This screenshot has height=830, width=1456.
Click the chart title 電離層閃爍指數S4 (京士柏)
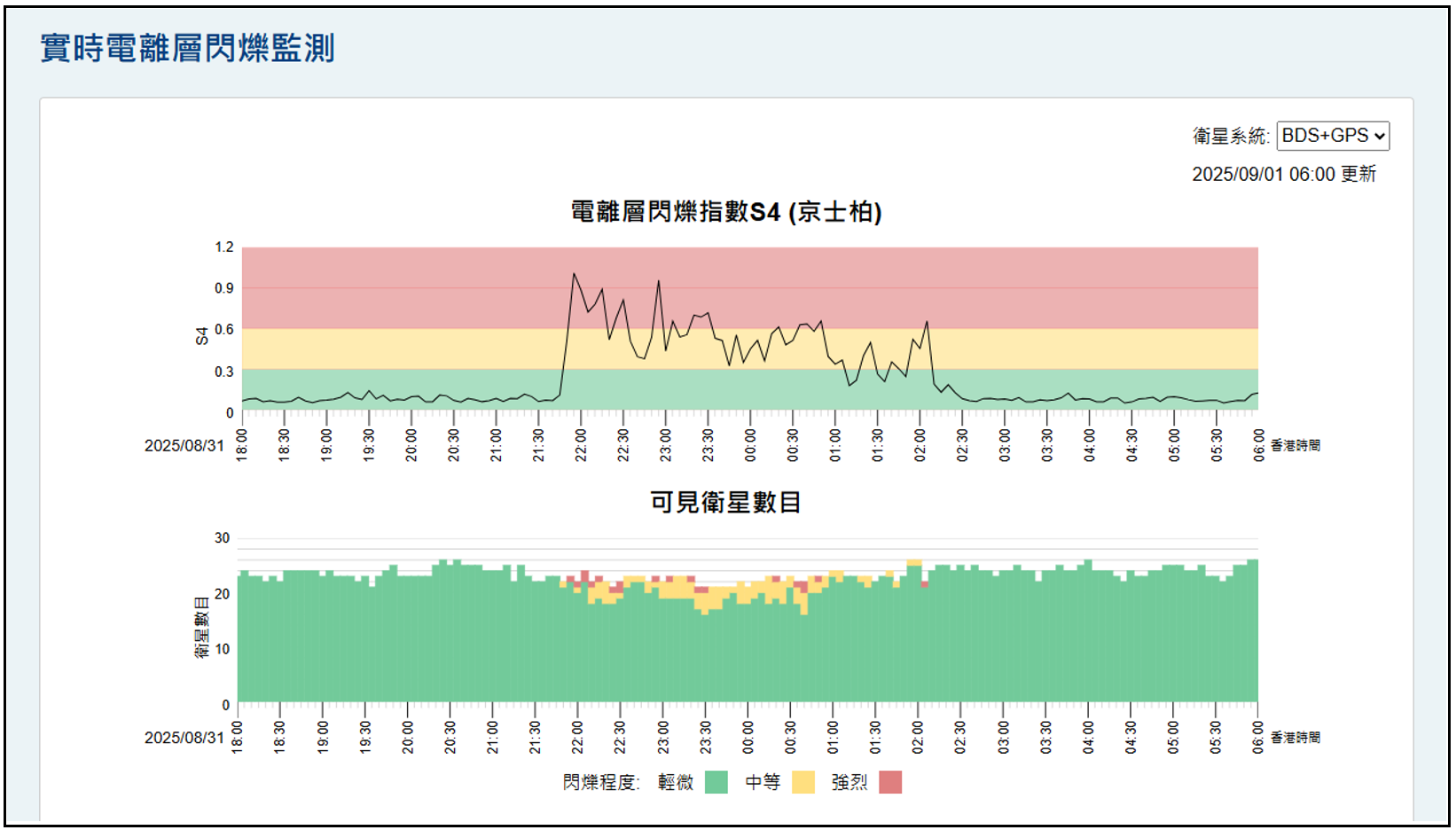tap(726, 212)
